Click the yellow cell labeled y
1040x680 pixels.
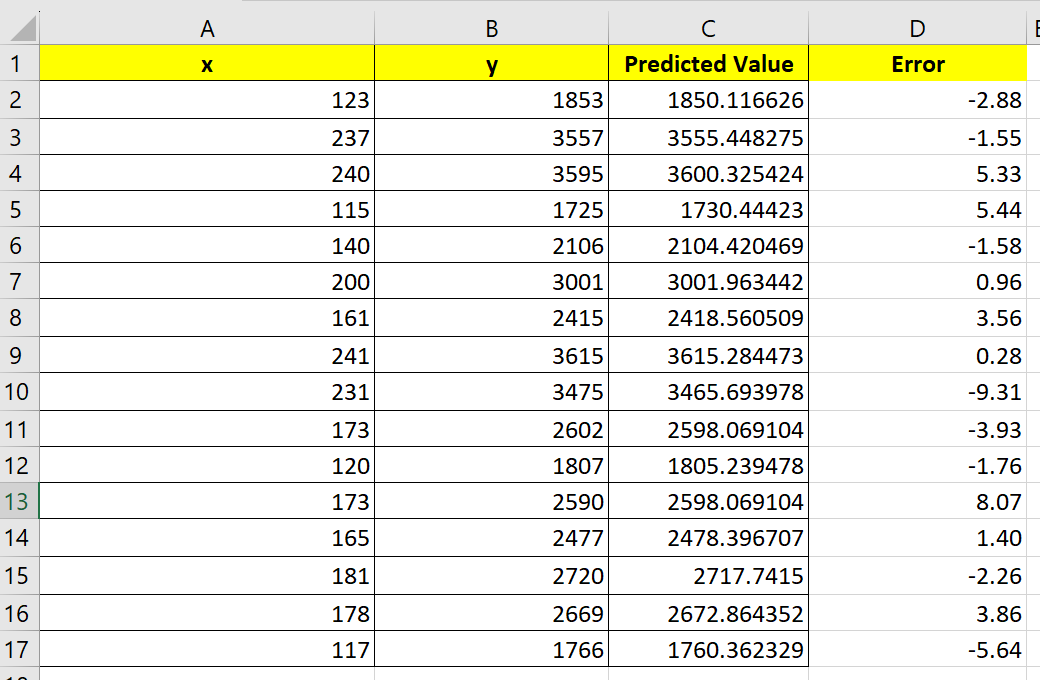tap(490, 63)
